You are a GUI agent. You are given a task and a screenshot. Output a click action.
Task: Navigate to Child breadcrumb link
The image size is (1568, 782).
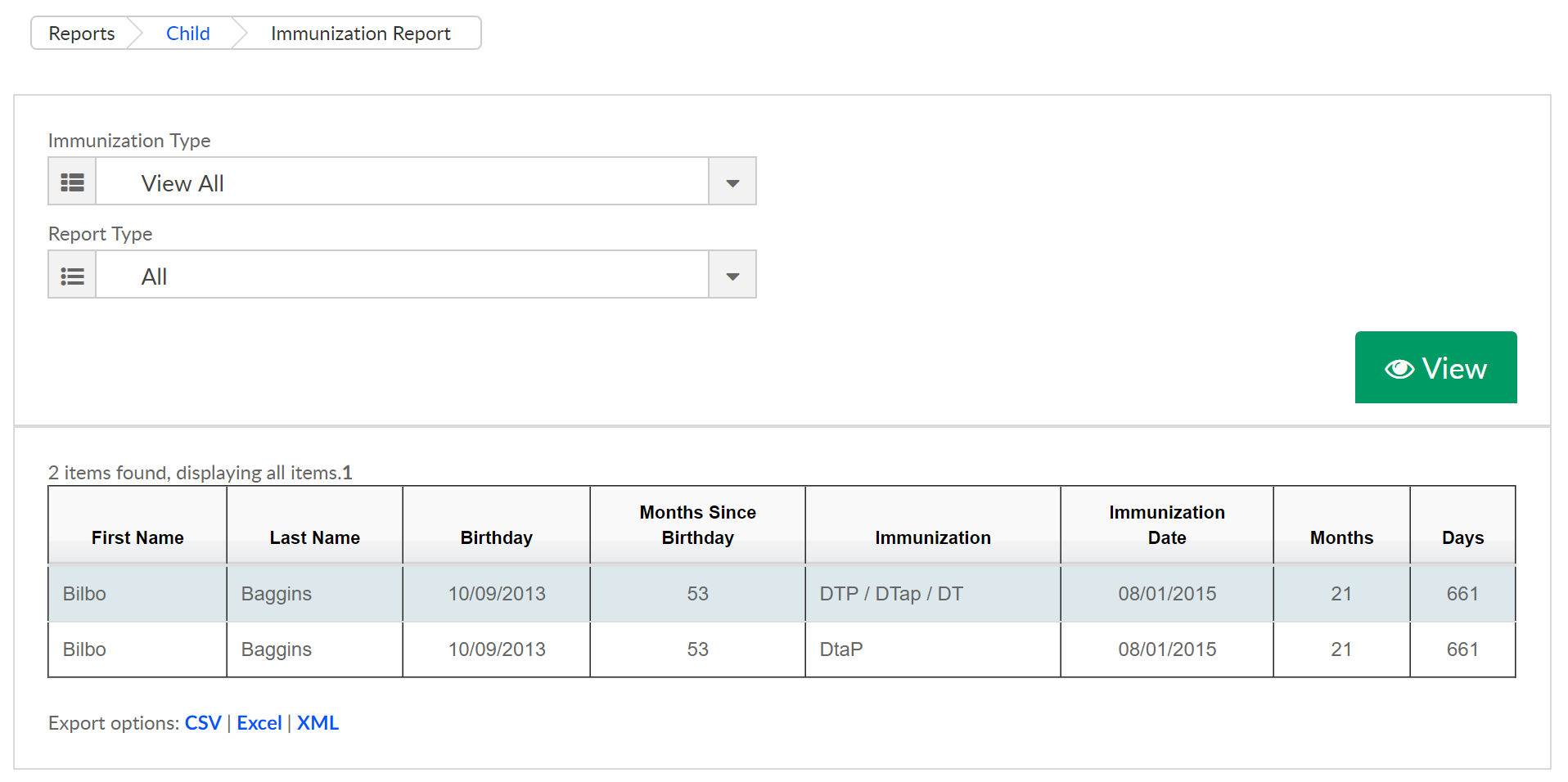click(x=187, y=34)
